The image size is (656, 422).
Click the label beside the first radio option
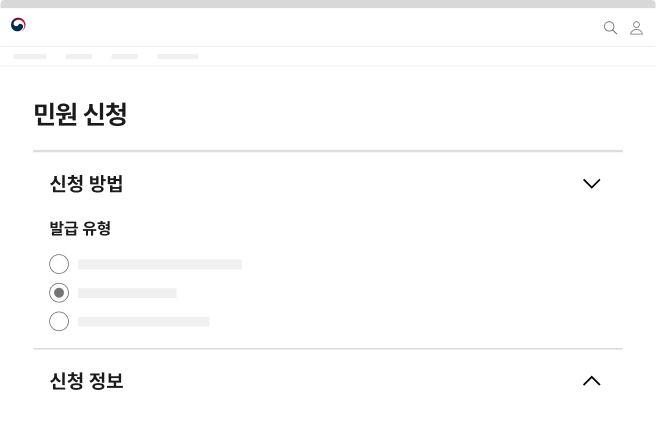click(x=160, y=265)
